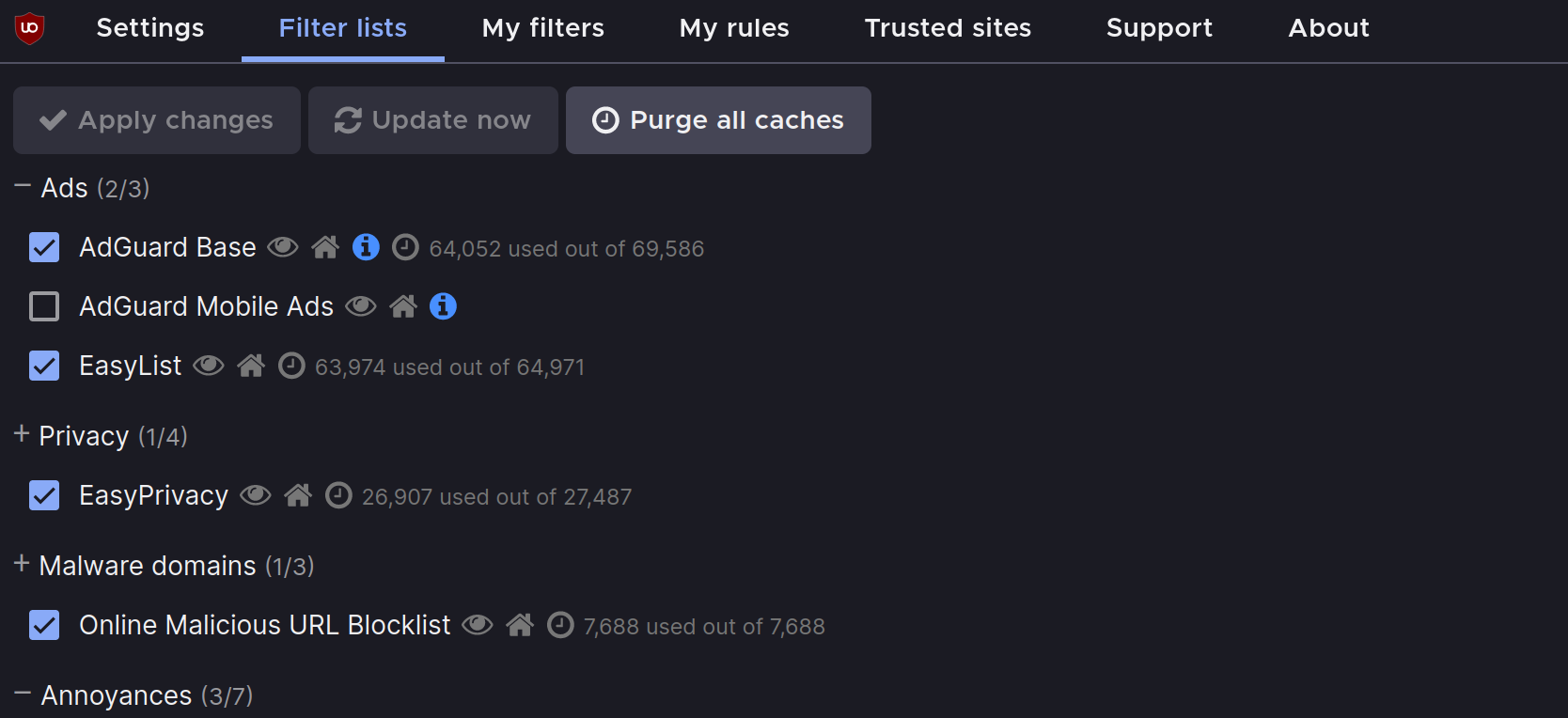1568x718 pixels.
Task: Expand the Malware domains section
Action: click(x=22, y=564)
